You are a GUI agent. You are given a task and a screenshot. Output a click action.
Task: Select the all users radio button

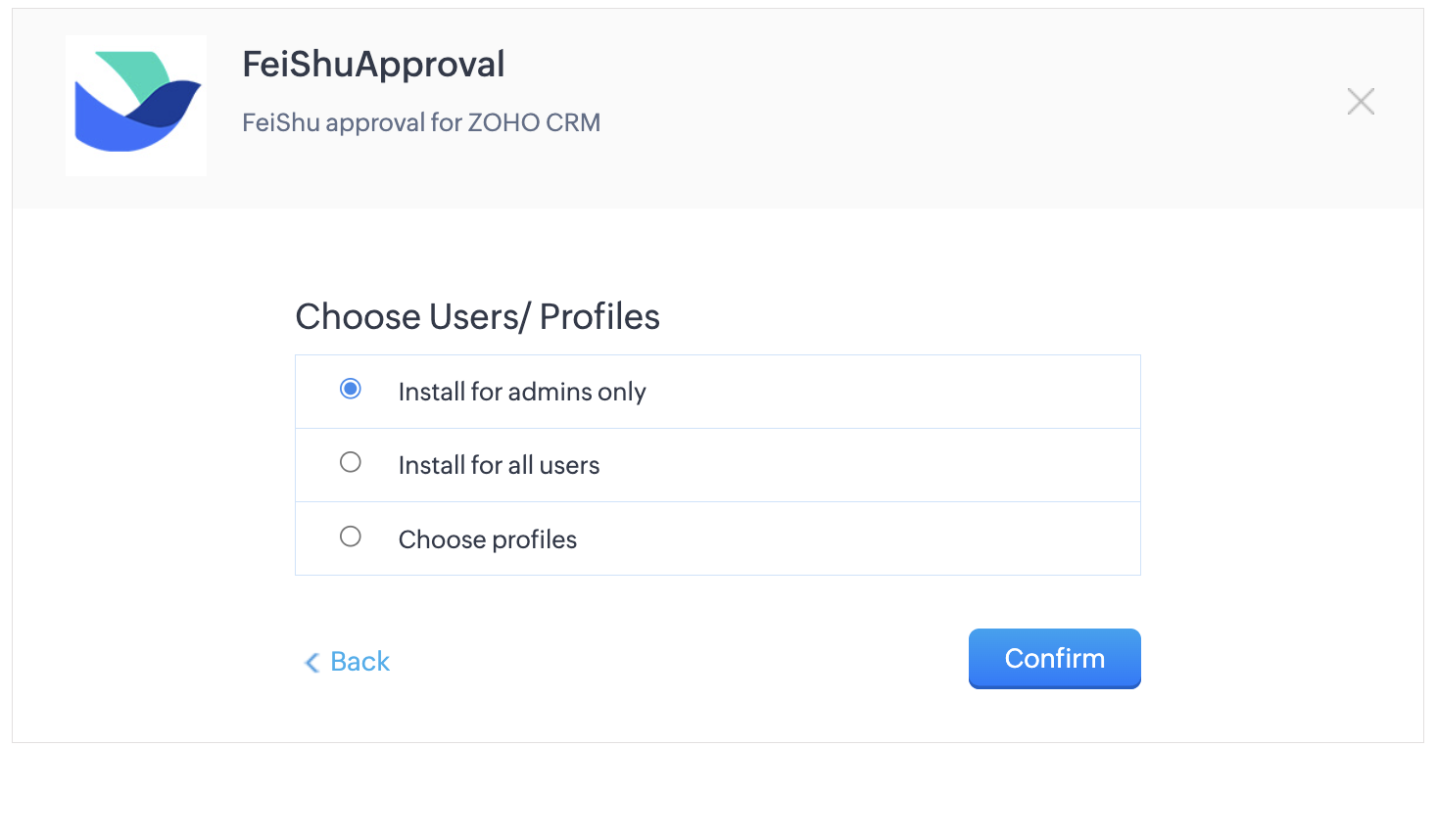click(x=351, y=462)
